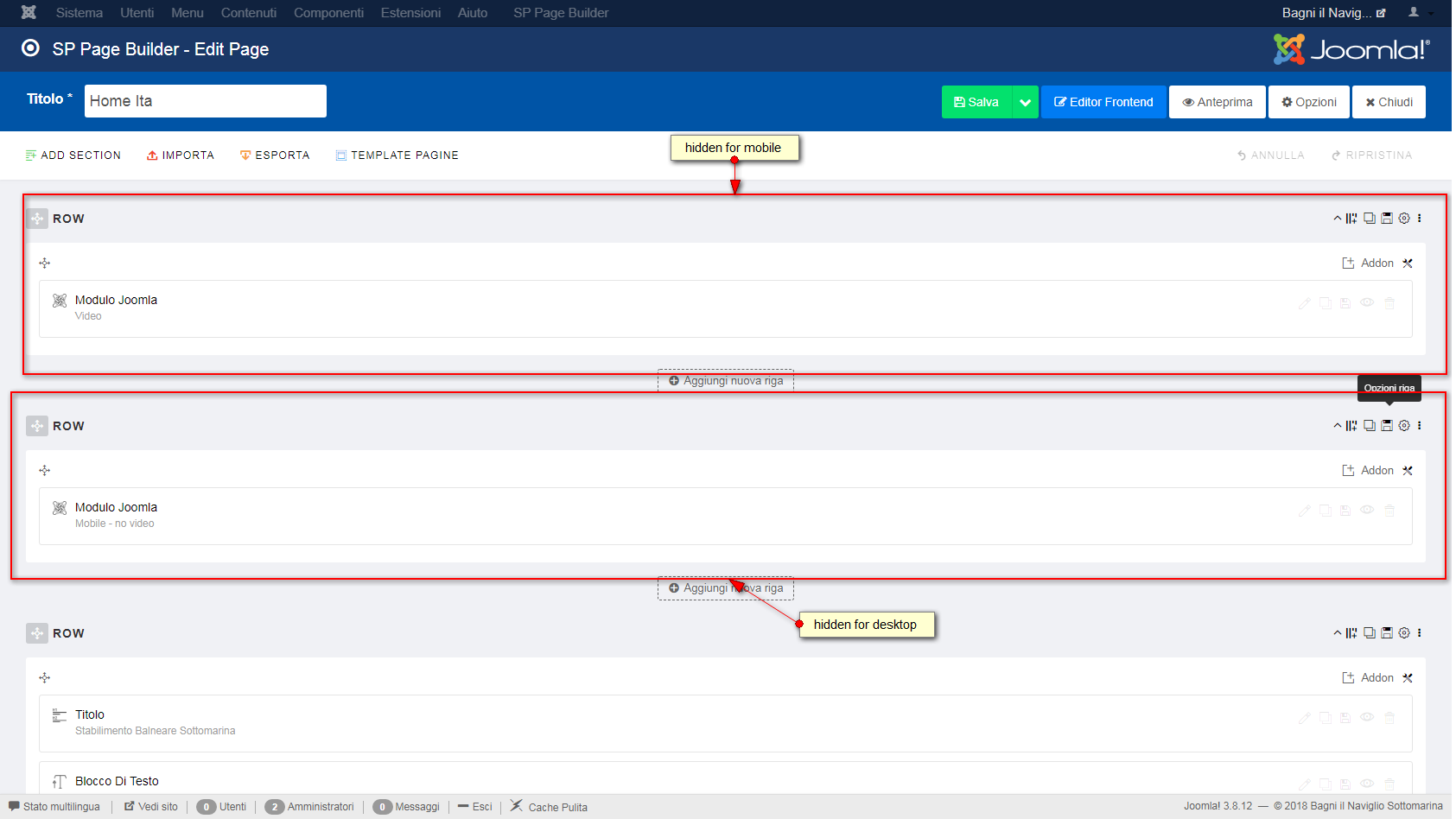Delete the Mobile - no video addon

point(1389,511)
